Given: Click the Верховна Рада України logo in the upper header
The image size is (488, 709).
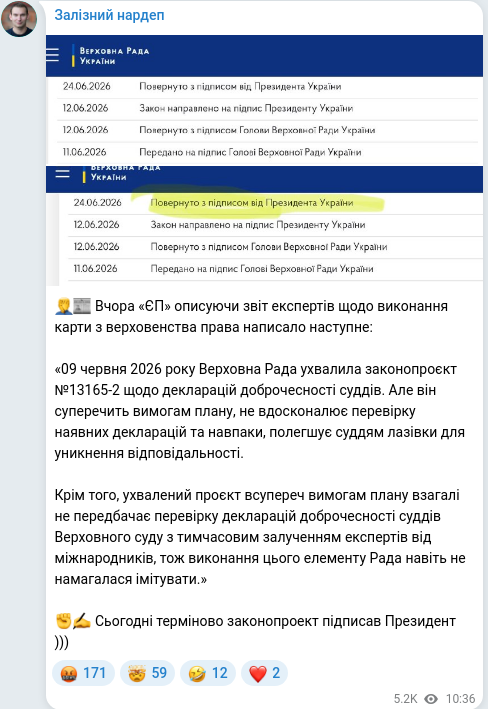Looking at the screenshot, I should pos(111,56).
